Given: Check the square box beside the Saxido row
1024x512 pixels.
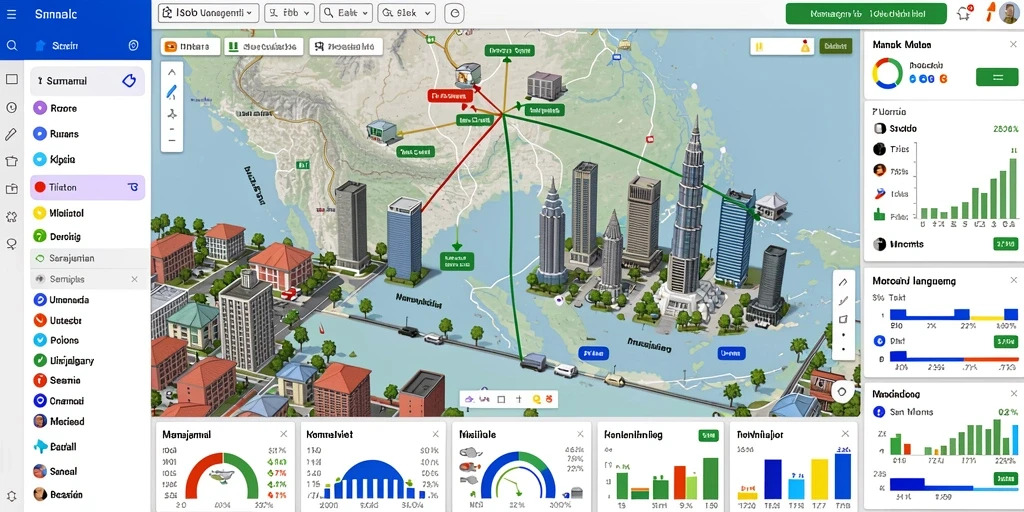Looking at the screenshot, I should tap(879, 129).
